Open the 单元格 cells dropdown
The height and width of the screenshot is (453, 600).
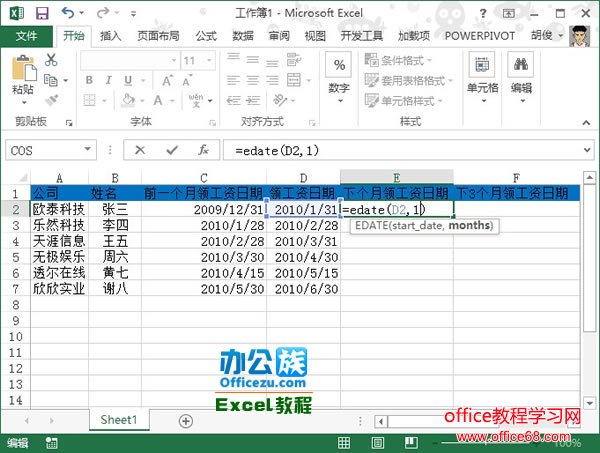point(483,78)
